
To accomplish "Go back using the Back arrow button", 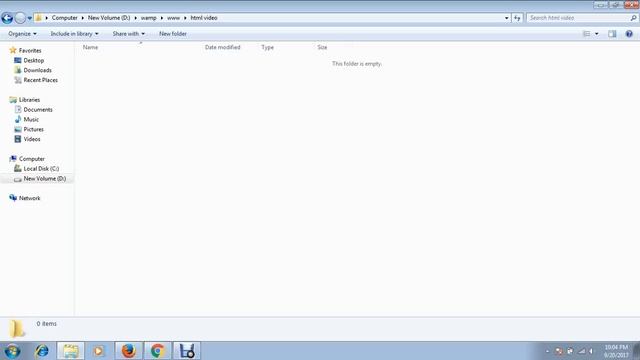I will [7, 18].
